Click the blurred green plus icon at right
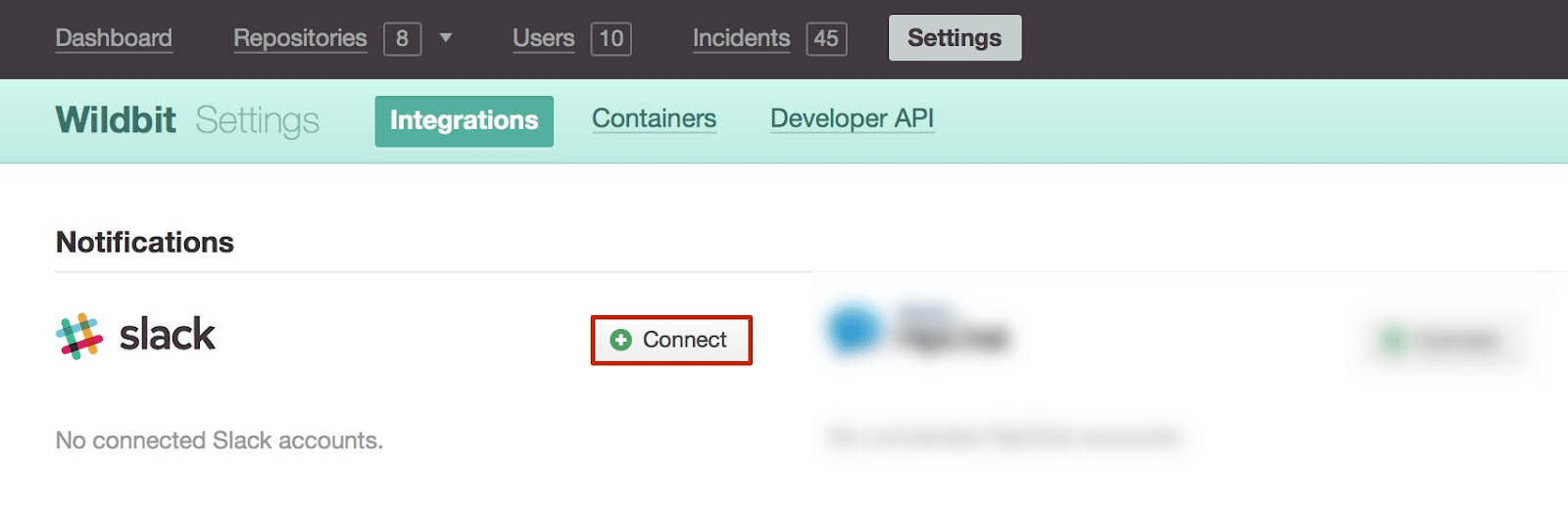Image resolution: width=1568 pixels, height=514 pixels. (1393, 341)
